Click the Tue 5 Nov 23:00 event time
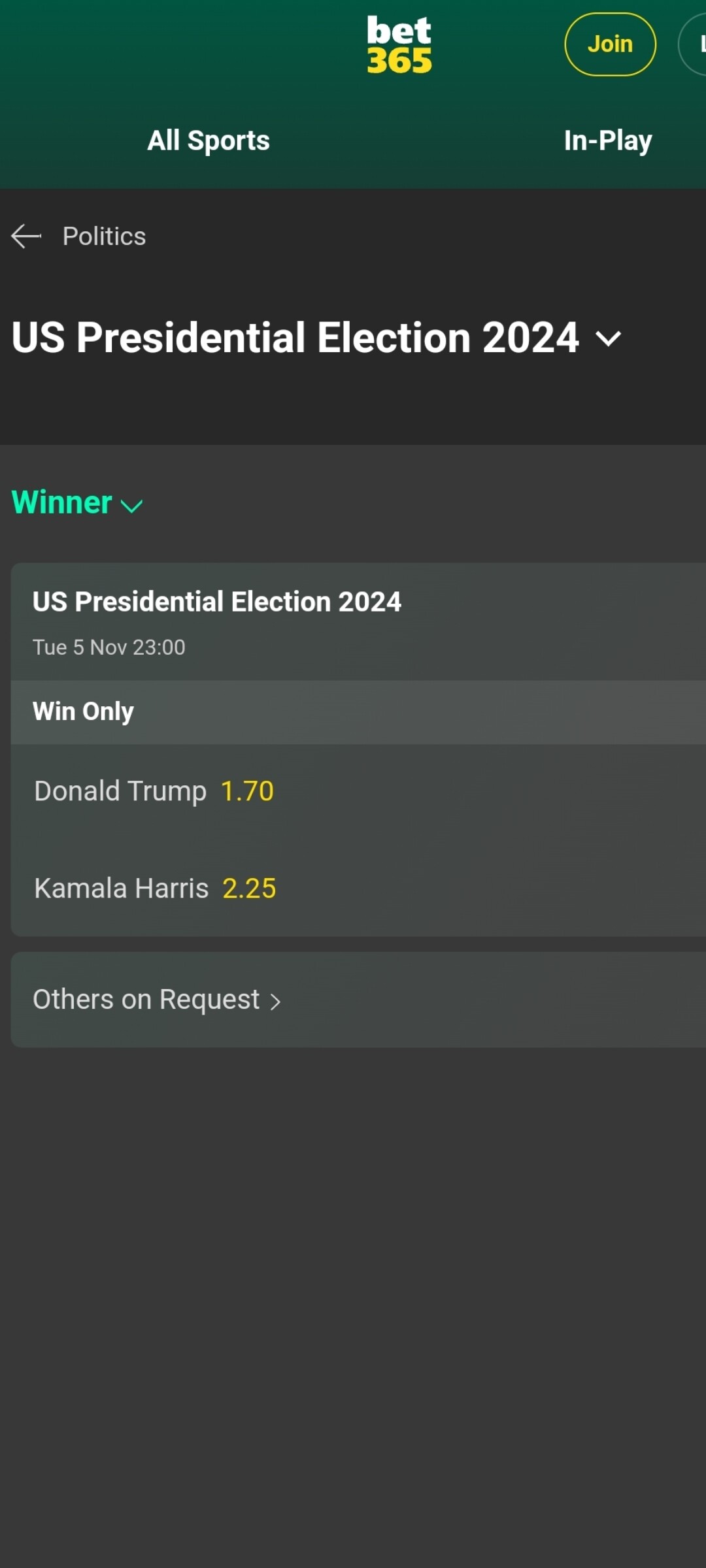The width and height of the screenshot is (706, 1568). (109, 647)
